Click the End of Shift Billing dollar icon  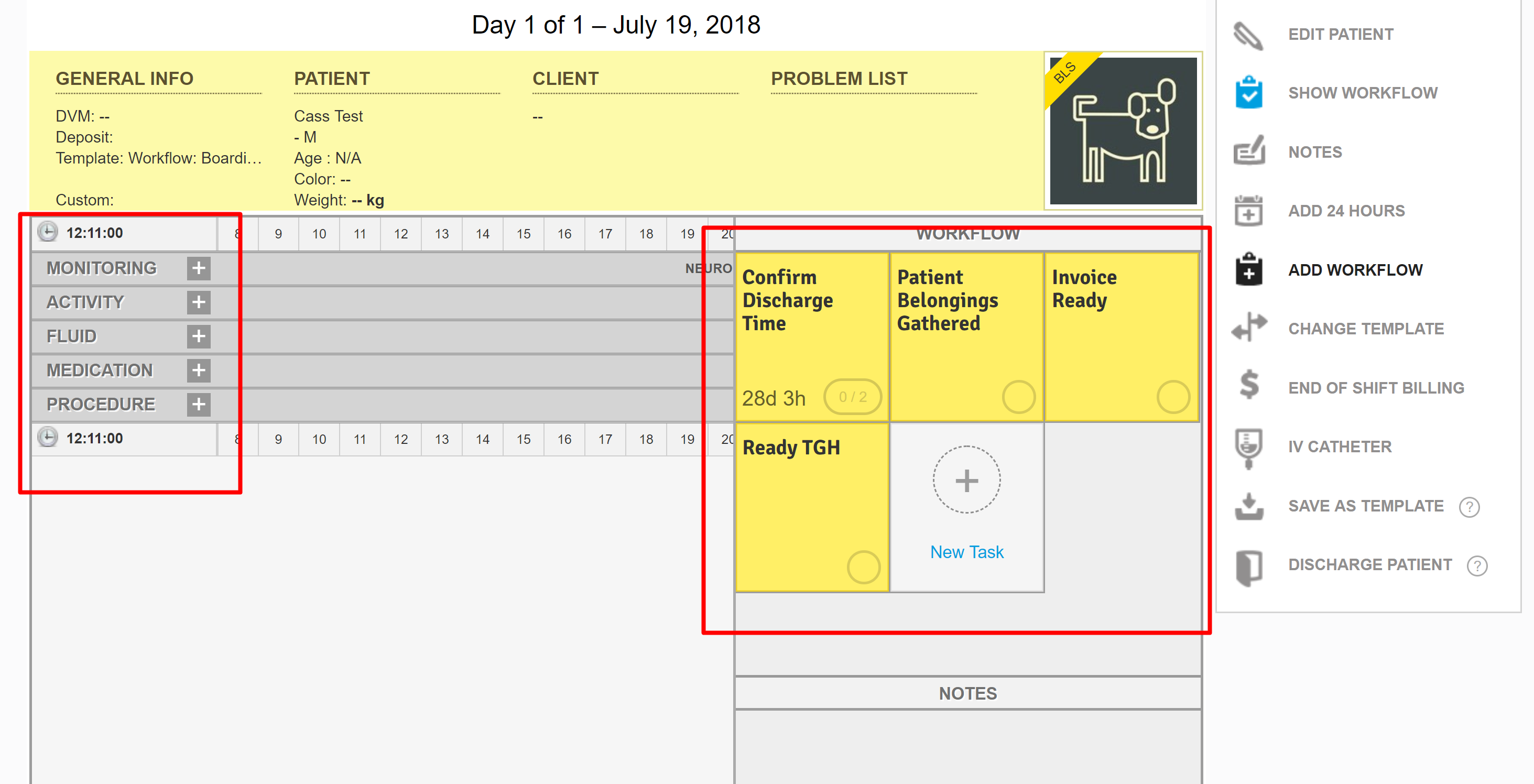[x=1248, y=386]
